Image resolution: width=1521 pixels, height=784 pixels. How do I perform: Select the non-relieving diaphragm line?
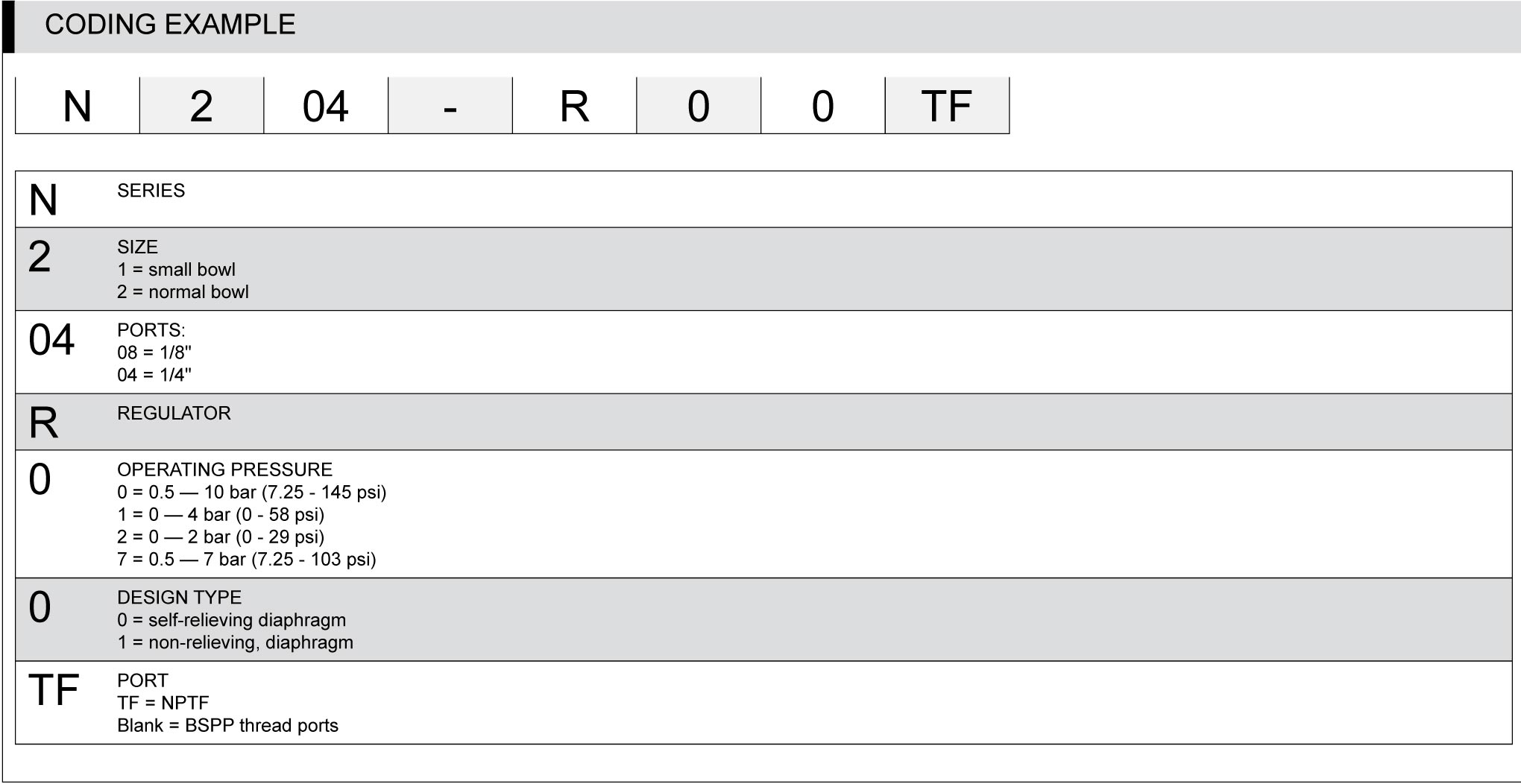coord(235,642)
